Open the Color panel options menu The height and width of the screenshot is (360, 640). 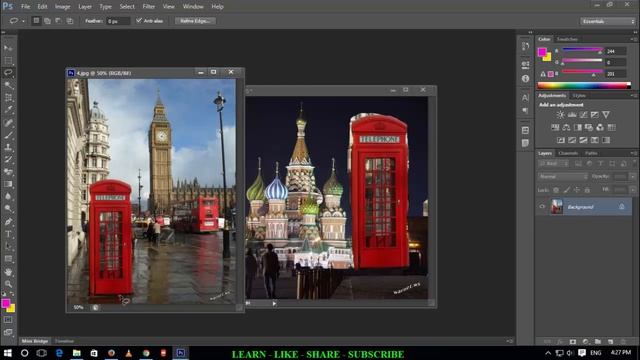[633, 39]
